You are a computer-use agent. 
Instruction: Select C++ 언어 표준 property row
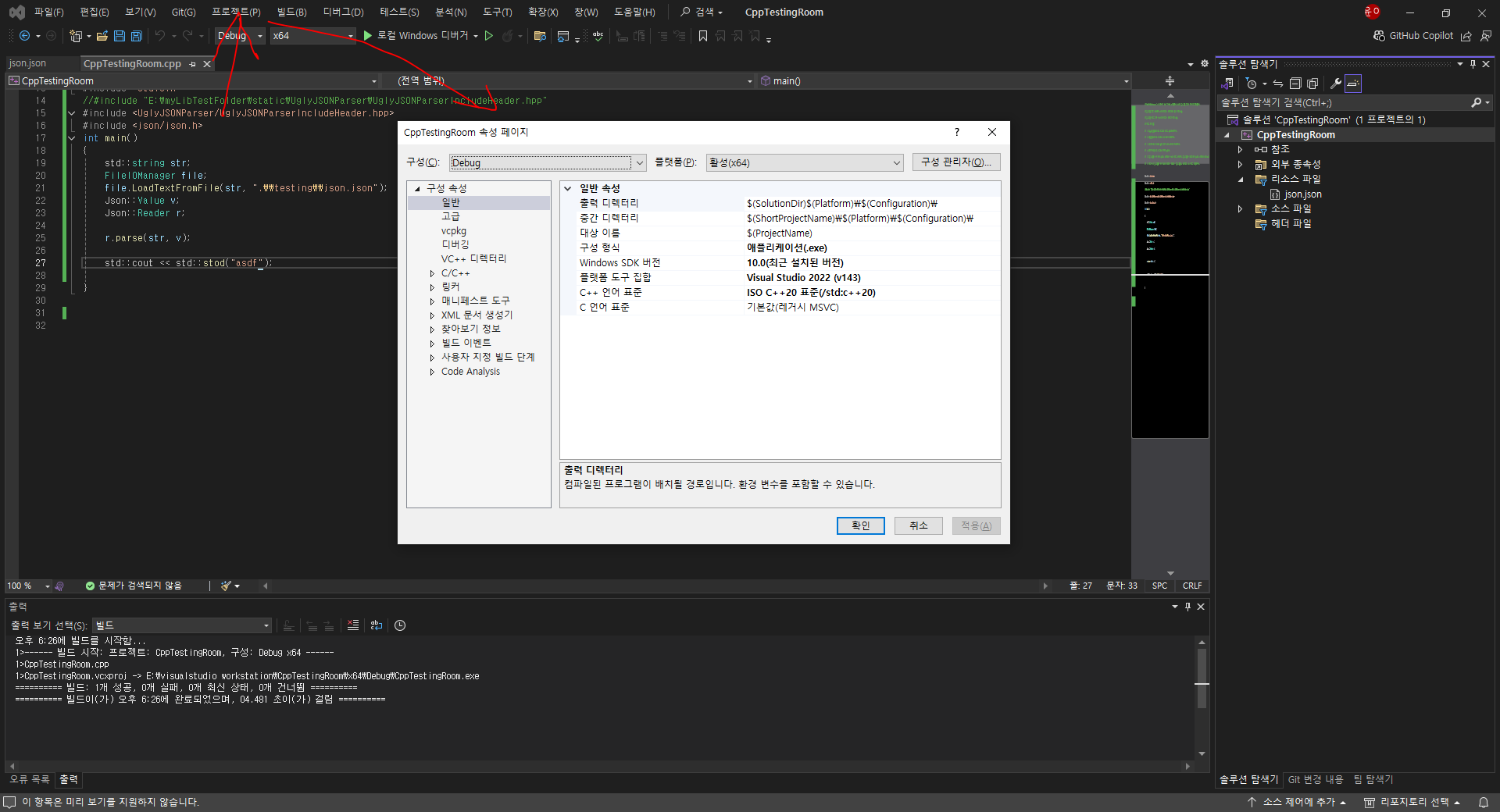pyautogui.click(x=780, y=293)
